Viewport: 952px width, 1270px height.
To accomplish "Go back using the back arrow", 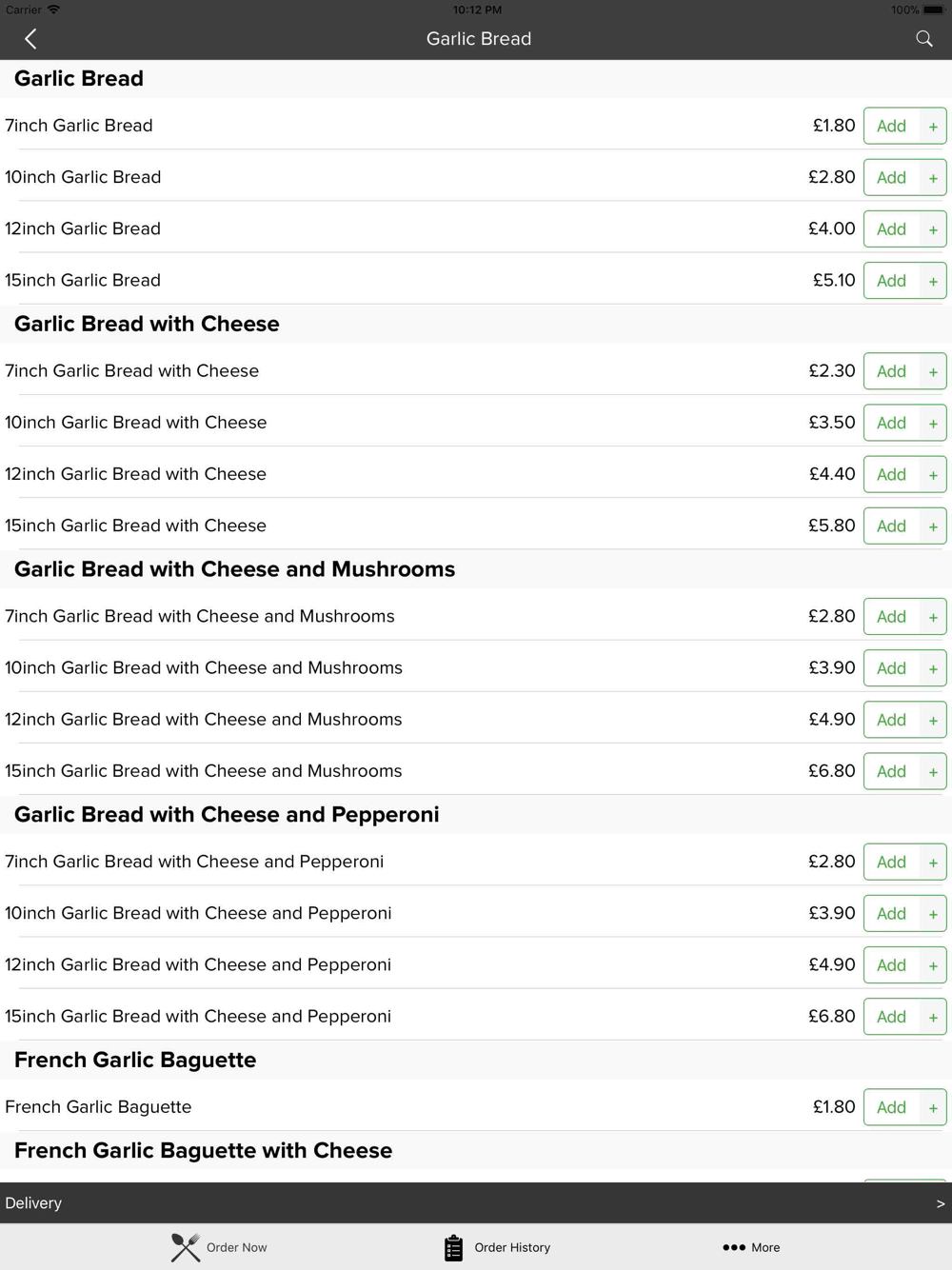I will (30, 39).
